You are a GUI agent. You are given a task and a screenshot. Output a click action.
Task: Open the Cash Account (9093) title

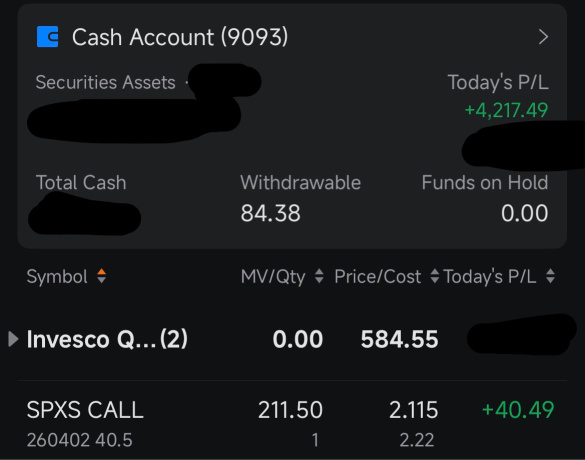[180, 37]
